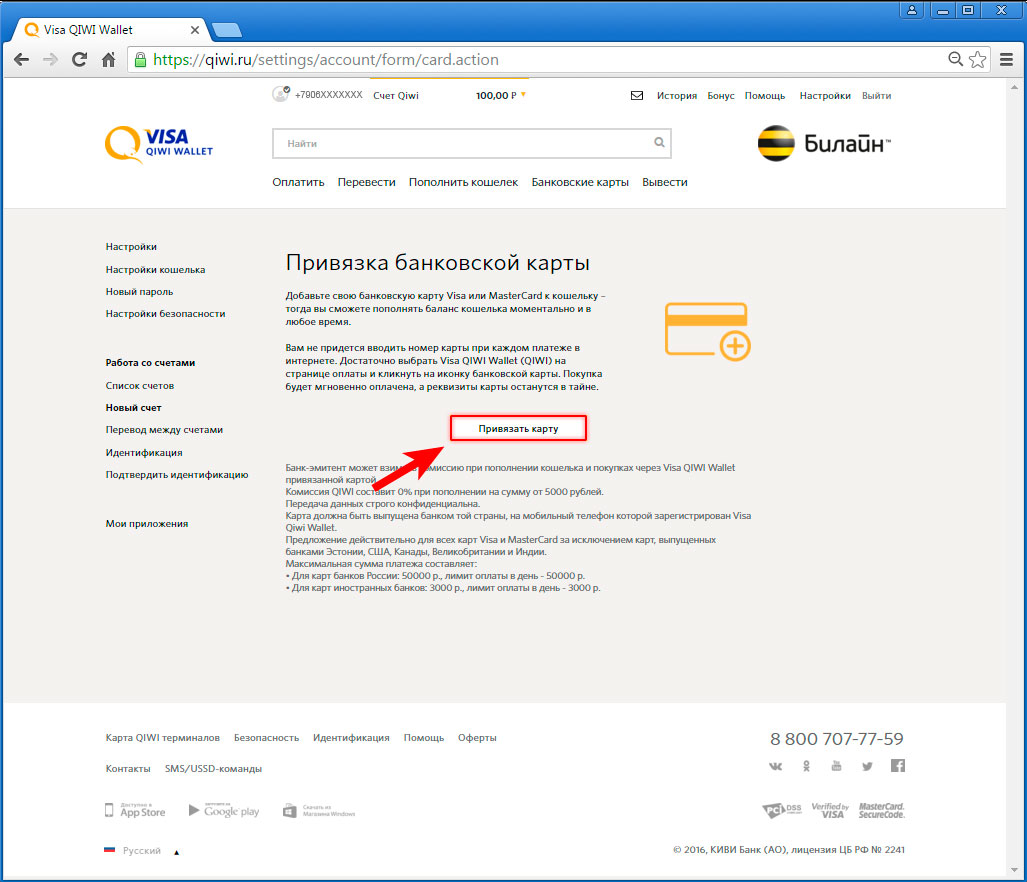The image size is (1027, 882).
Task: Open Помощь footer link
Action: (x=424, y=737)
